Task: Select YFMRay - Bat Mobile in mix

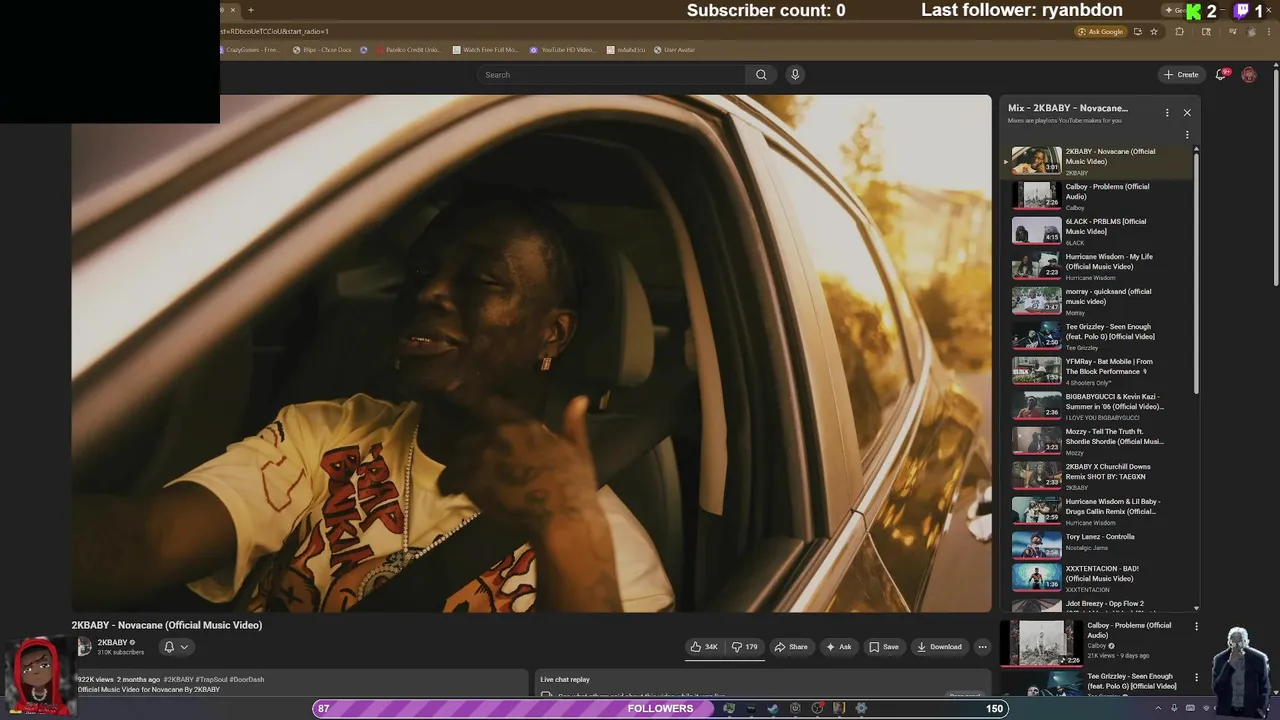Action: [x=1098, y=371]
